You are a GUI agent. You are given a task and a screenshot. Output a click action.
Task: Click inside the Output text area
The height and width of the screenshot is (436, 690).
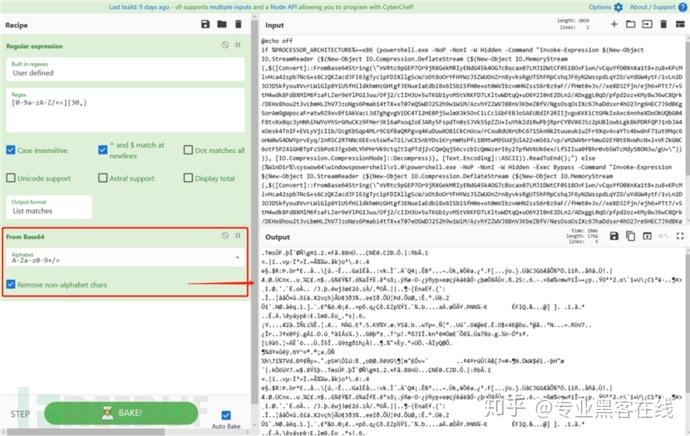[x=472, y=342]
